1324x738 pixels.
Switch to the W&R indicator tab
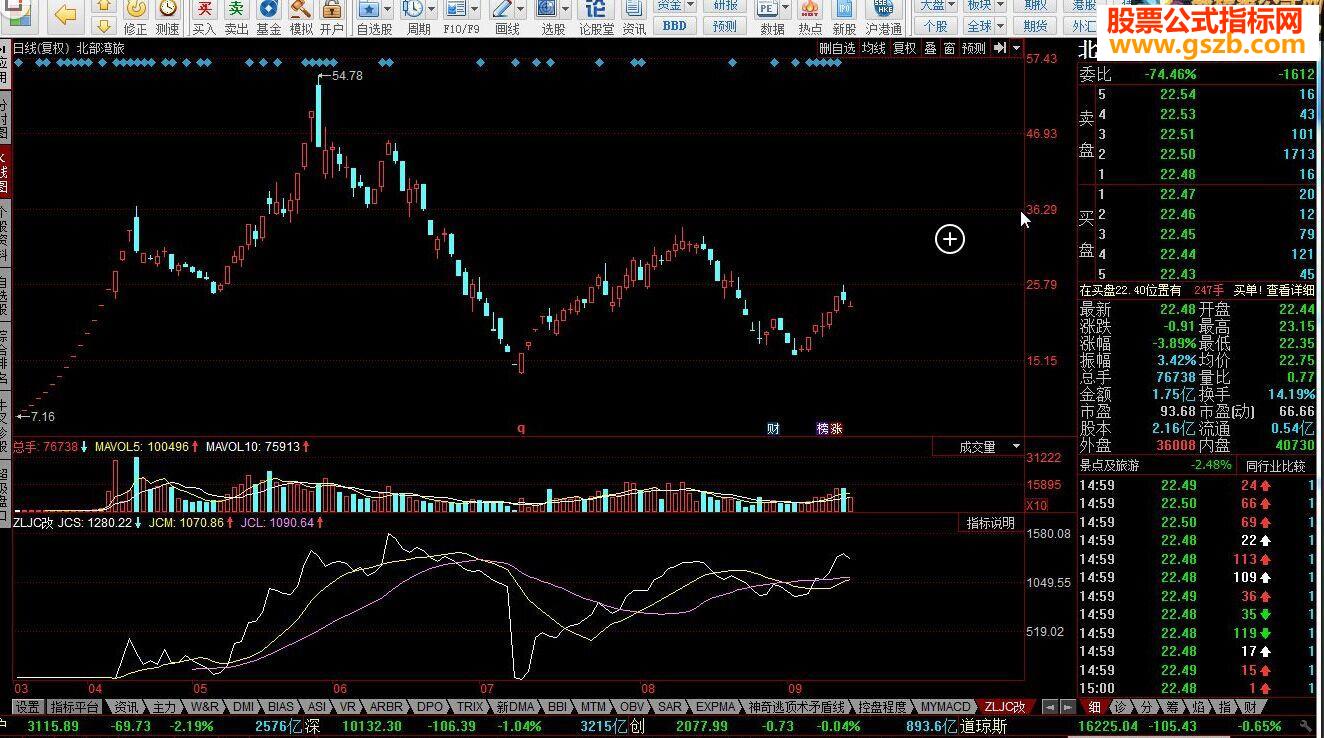(x=204, y=707)
